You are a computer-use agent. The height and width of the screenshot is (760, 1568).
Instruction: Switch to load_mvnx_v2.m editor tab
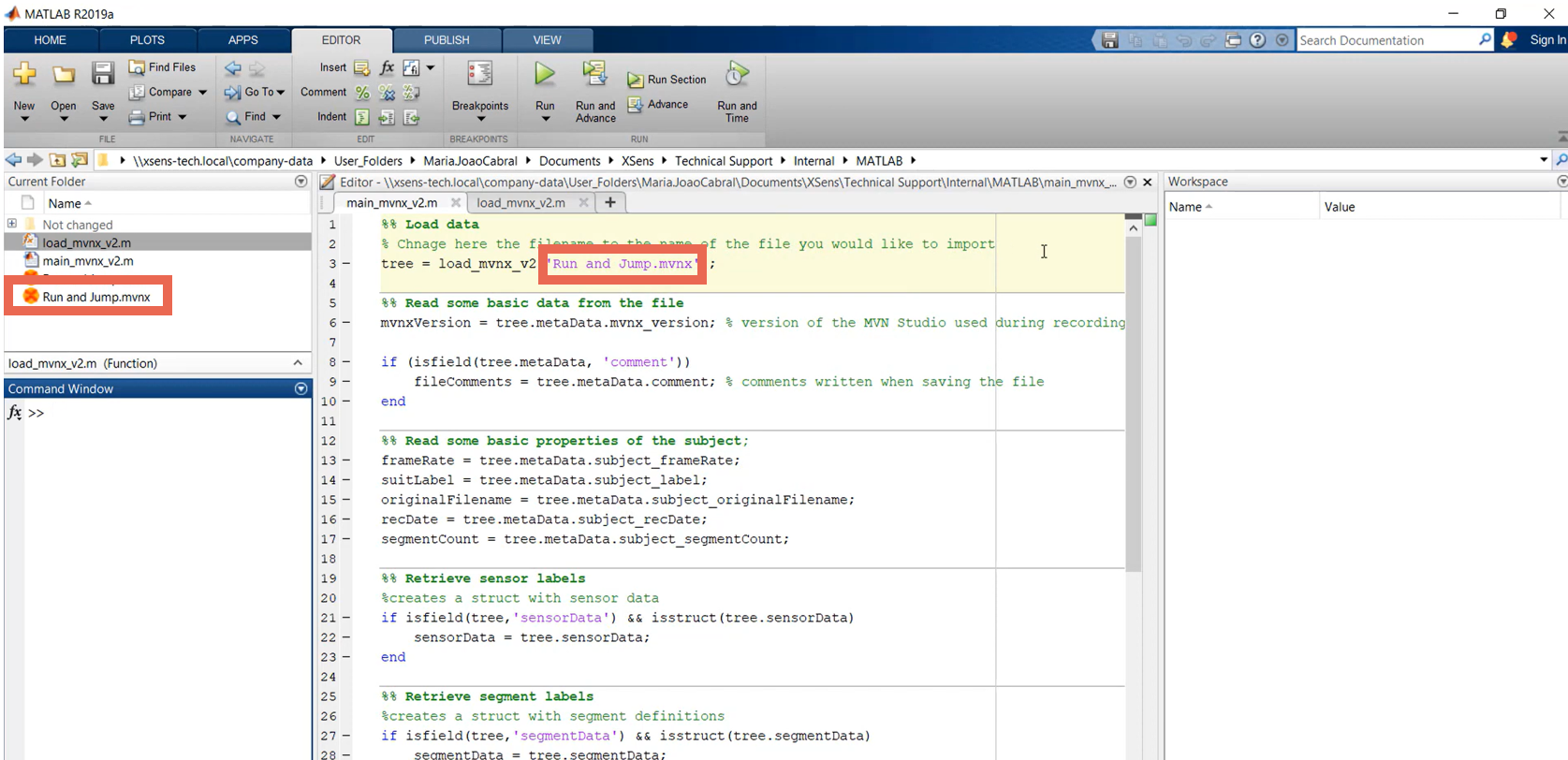coord(520,202)
